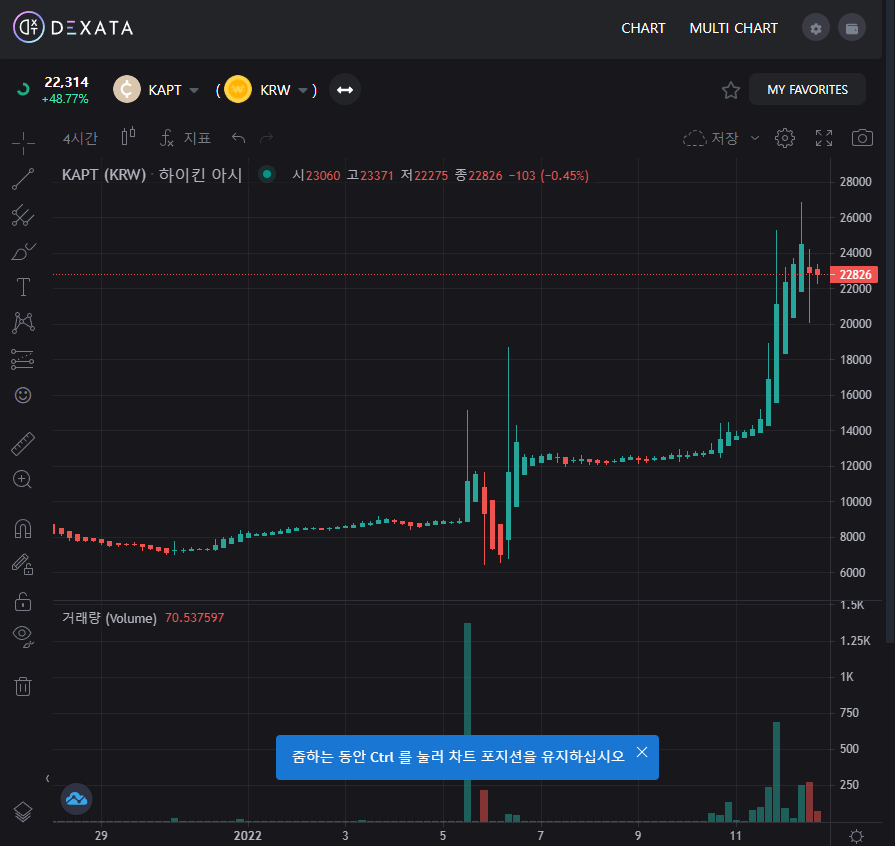
Task: Change the candle chart style
Action: (x=128, y=138)
